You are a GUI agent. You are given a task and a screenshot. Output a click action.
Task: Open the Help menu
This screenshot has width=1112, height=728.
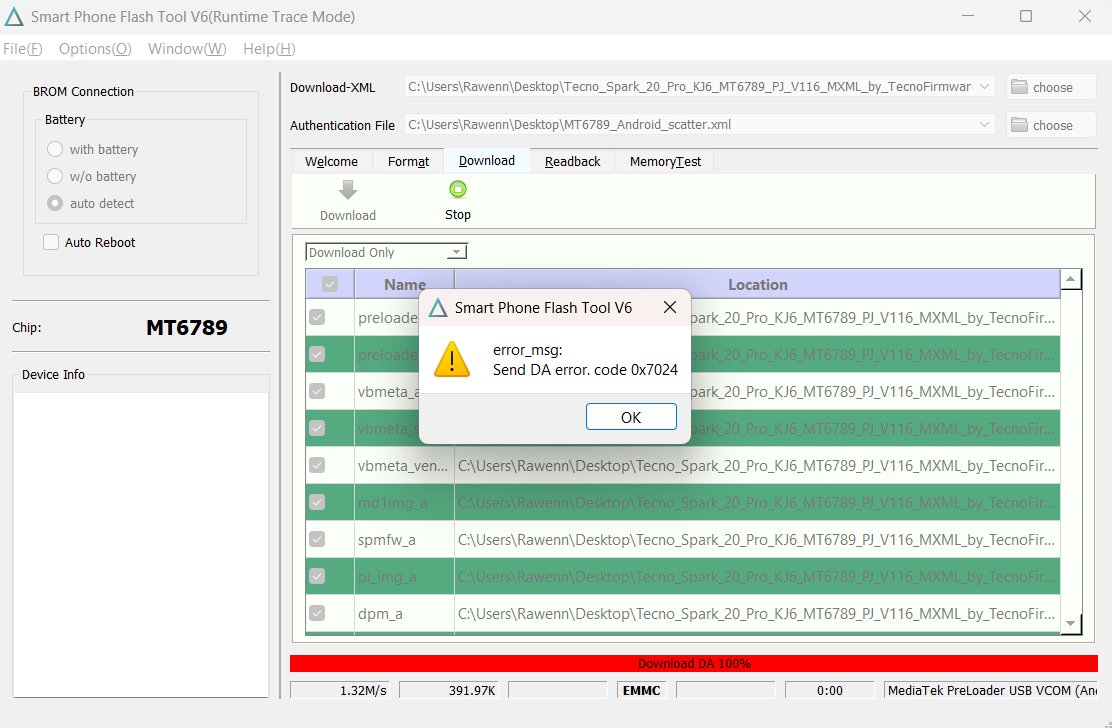click(x=269, y=49)
